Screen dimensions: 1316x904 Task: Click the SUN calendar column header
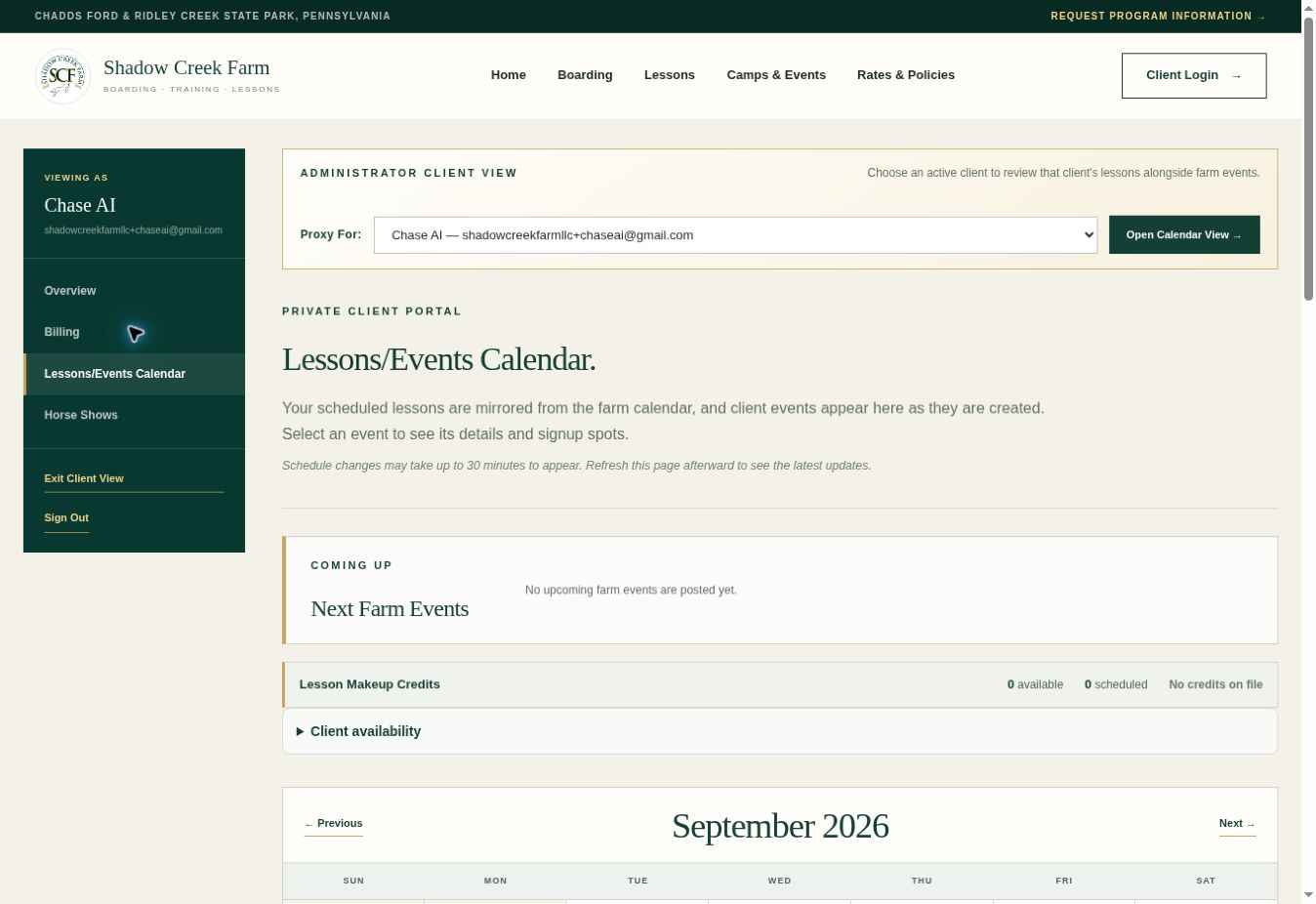pyautogui.click(x=353, y=881)
